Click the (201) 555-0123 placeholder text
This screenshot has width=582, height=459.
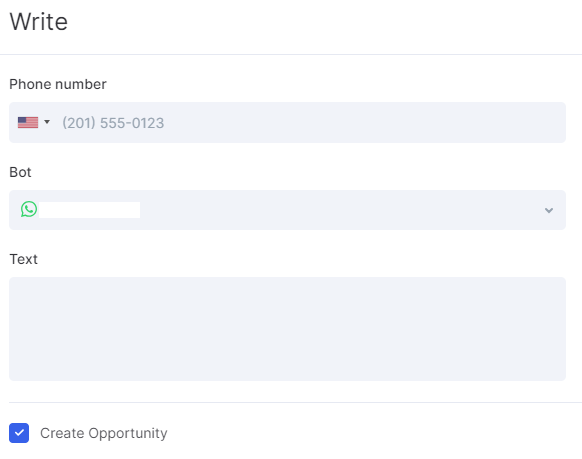tap(113, 123)
